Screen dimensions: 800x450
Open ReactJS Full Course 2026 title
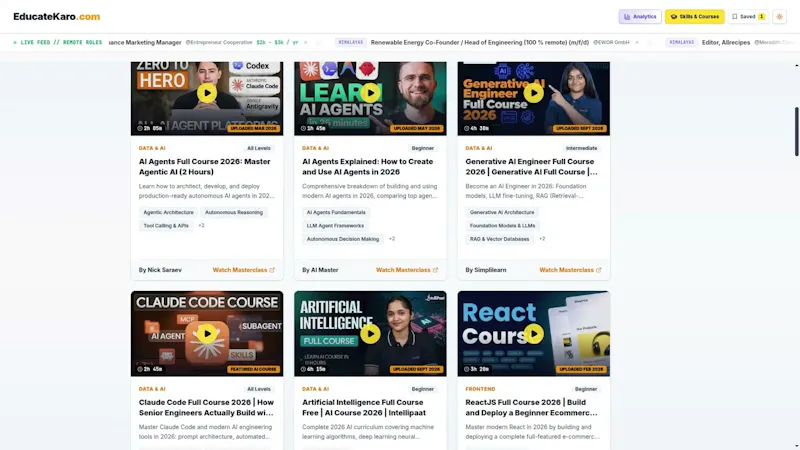point(531,408)
